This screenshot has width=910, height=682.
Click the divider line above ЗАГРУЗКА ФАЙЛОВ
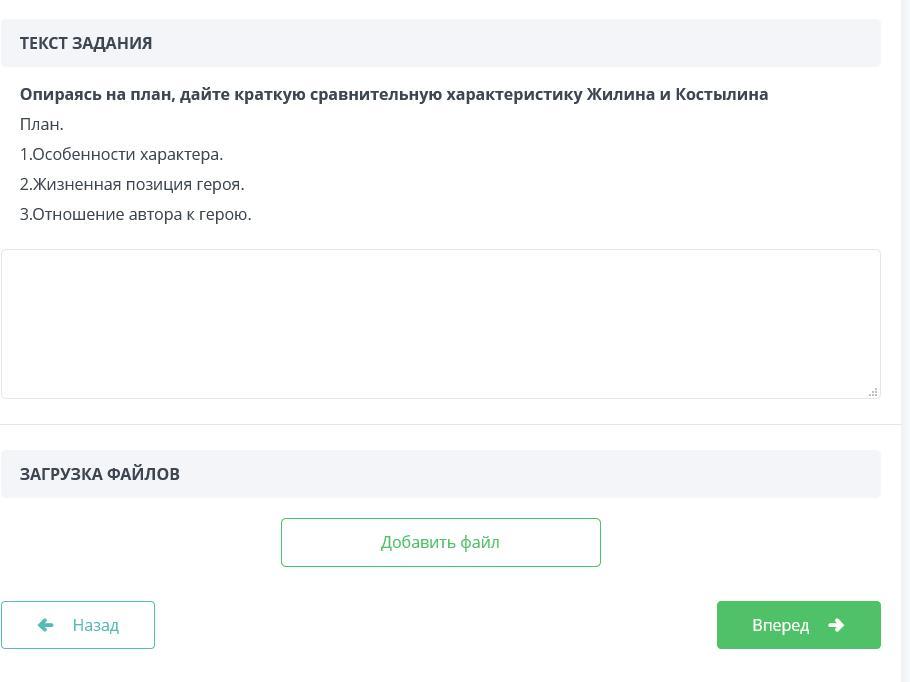pyautogui.click(x=450, y=424)
